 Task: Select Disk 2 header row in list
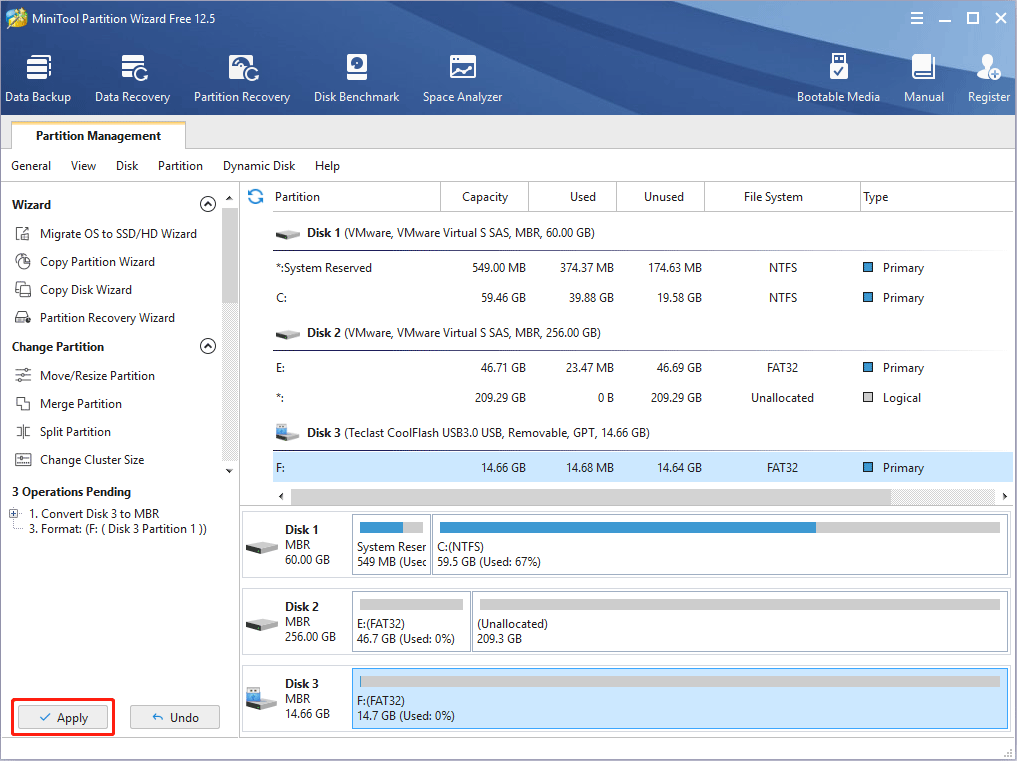click(x=642, y=333)
